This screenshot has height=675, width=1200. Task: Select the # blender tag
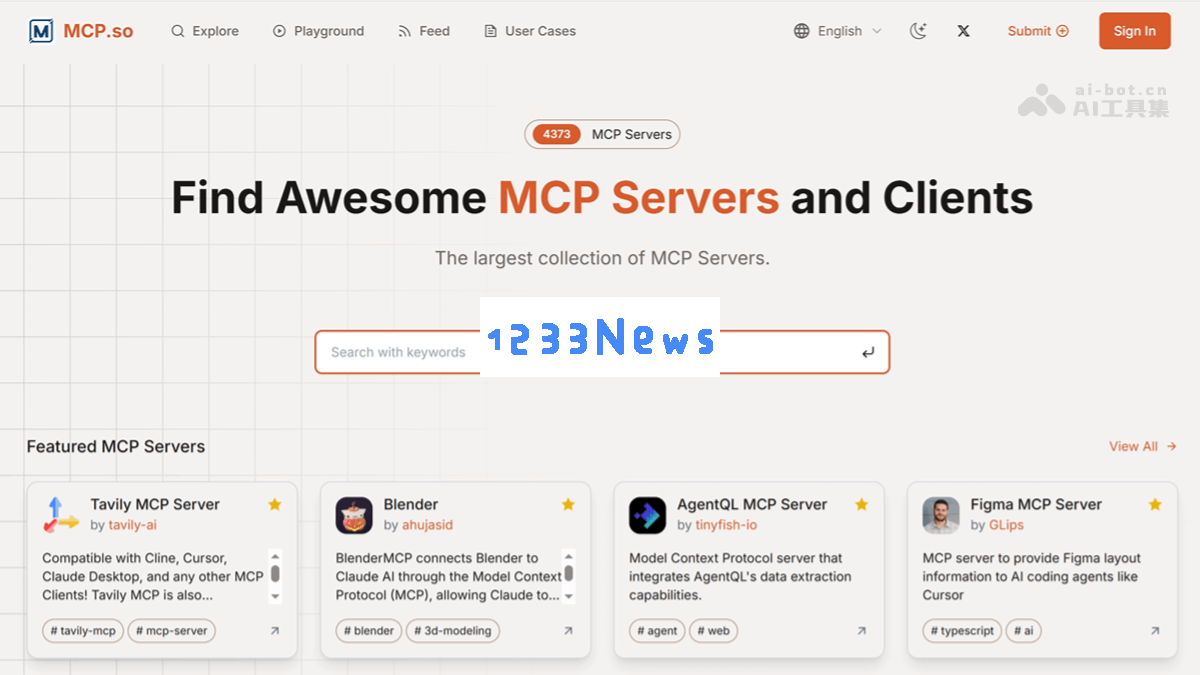[x=368, y=631]
